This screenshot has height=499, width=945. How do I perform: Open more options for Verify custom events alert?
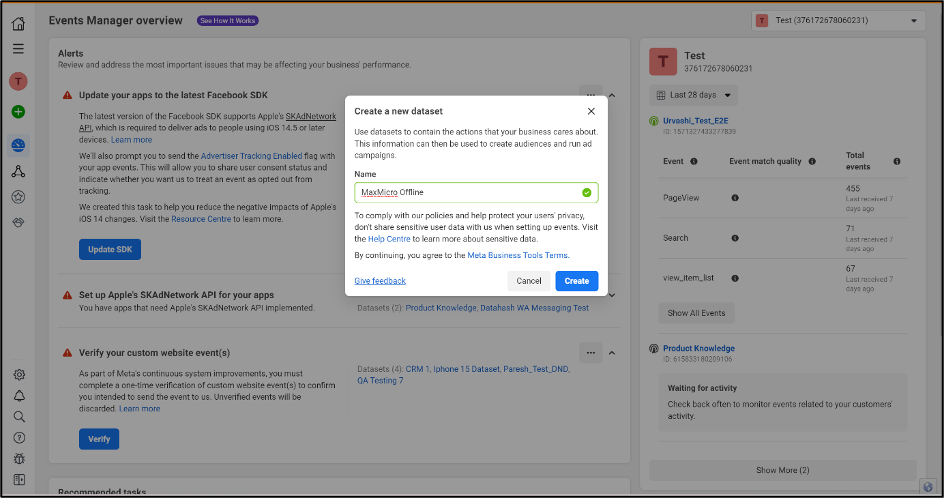[x=591, y=353]
